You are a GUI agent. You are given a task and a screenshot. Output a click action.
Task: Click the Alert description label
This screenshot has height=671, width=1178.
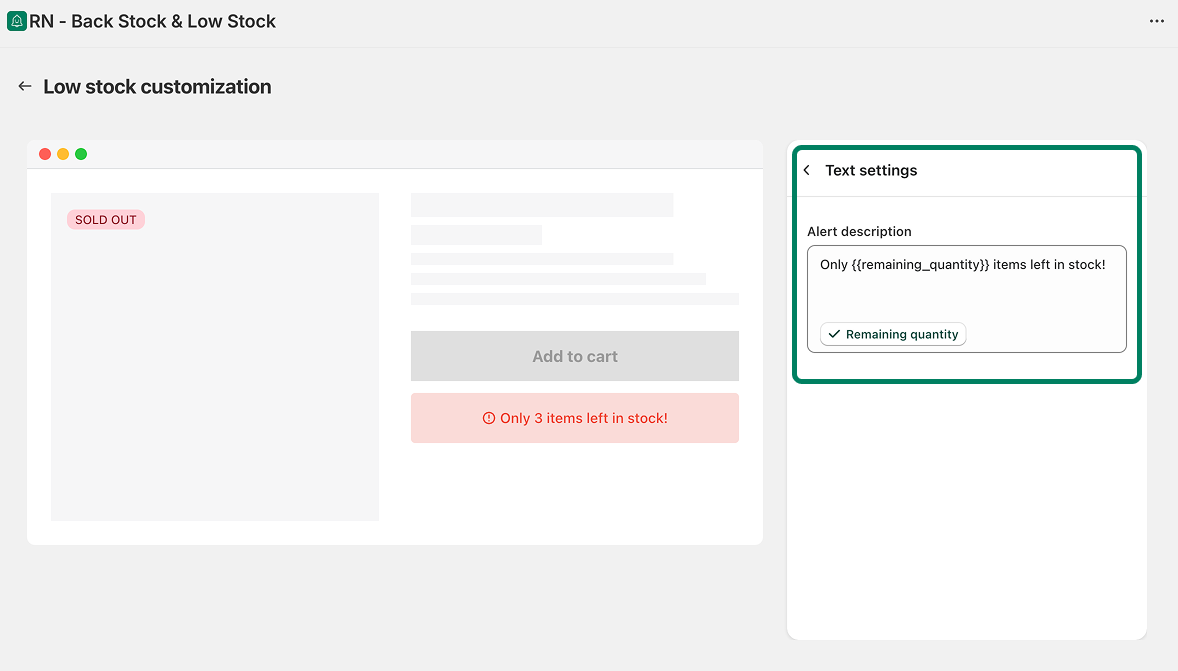tap(859, 231)
